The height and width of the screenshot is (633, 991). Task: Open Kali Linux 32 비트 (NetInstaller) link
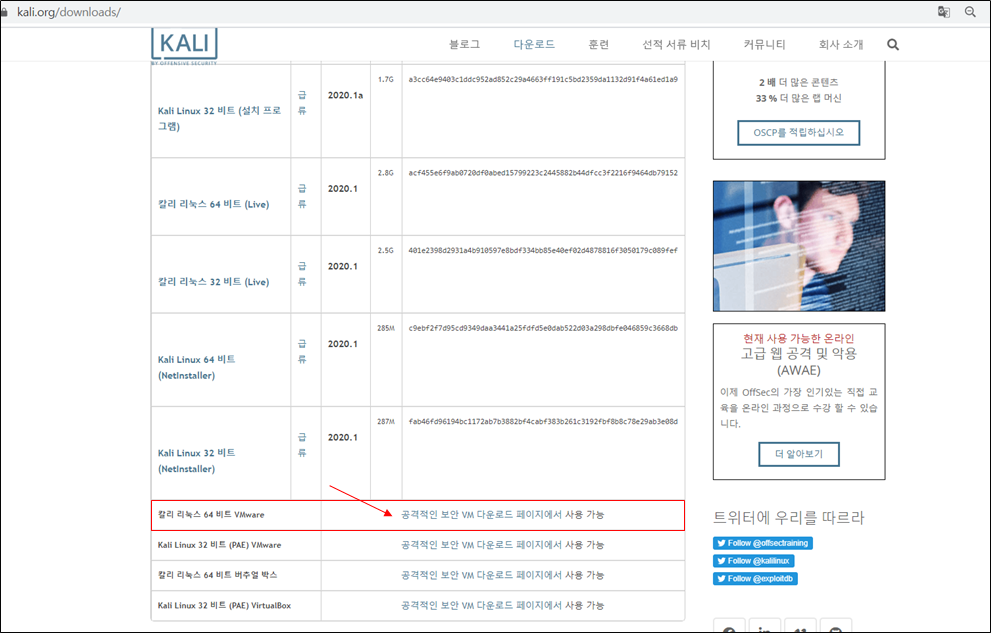click(197, 461)
